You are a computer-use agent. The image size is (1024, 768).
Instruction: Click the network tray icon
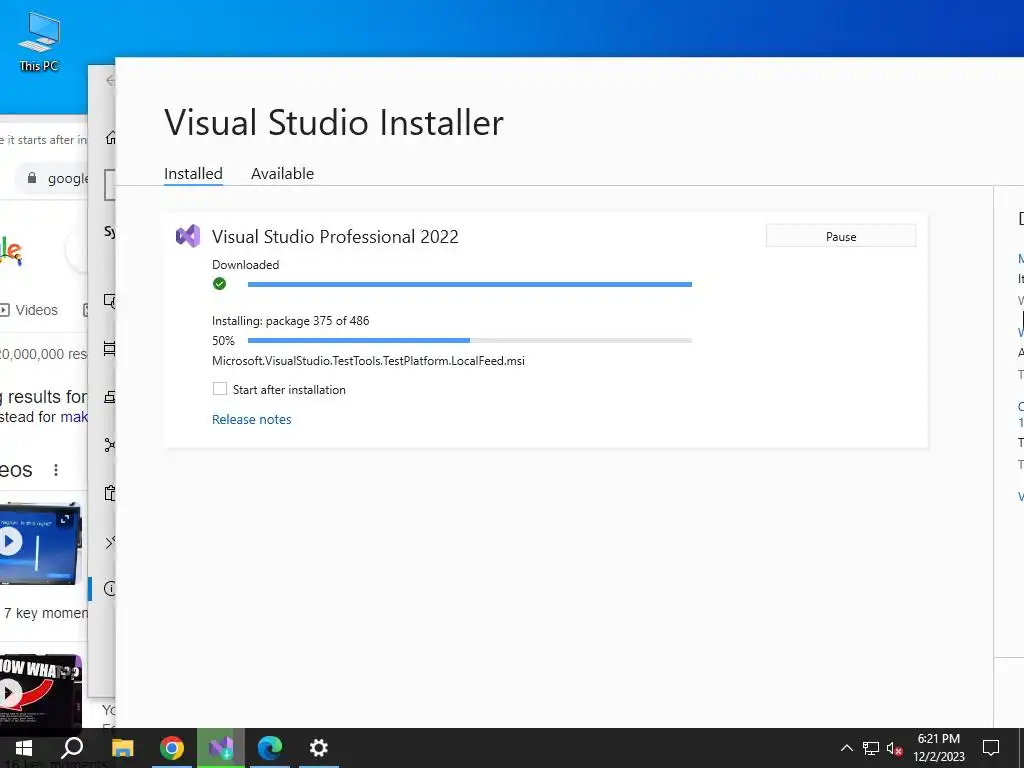tap(871, 748)
